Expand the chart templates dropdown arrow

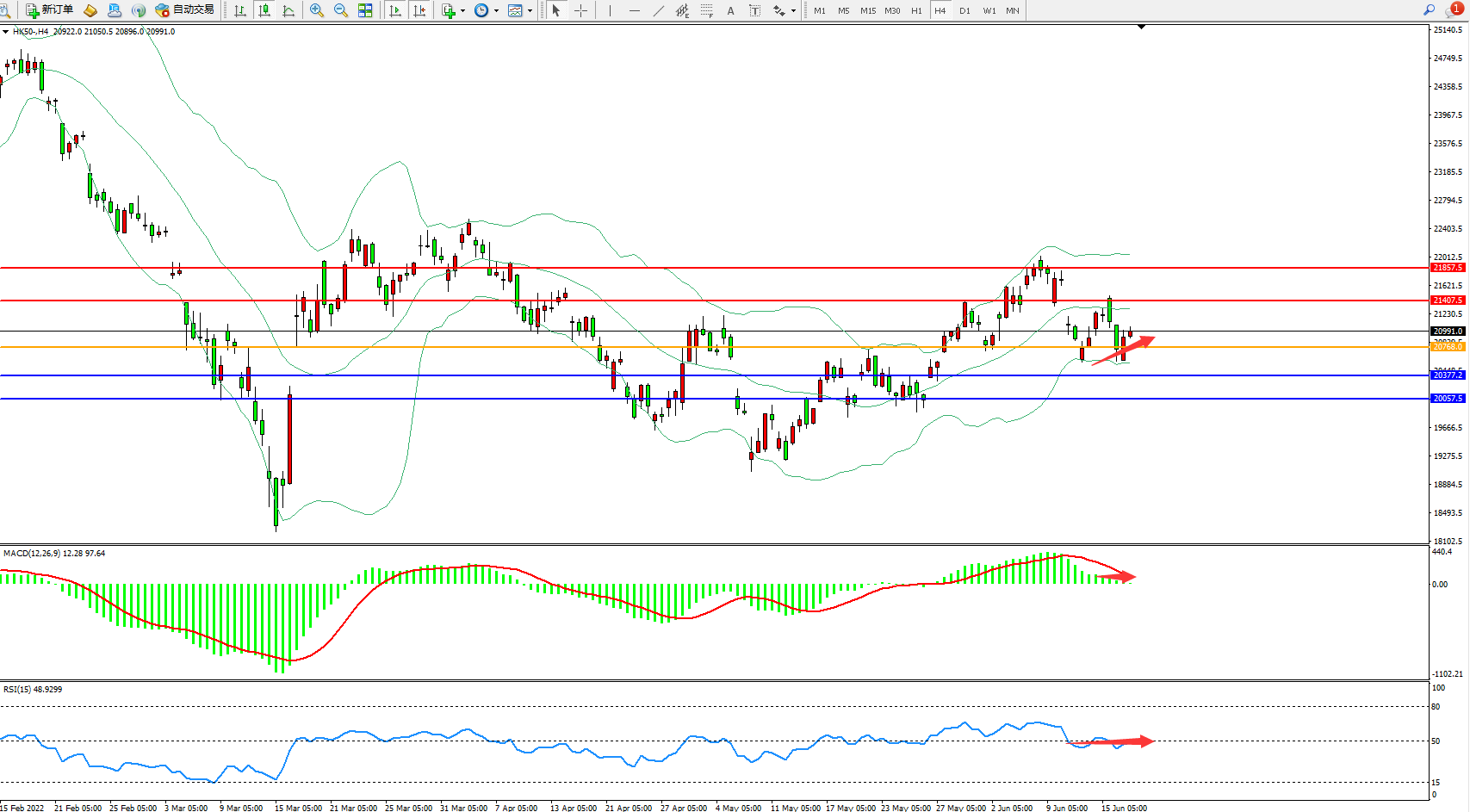point(530,11)
